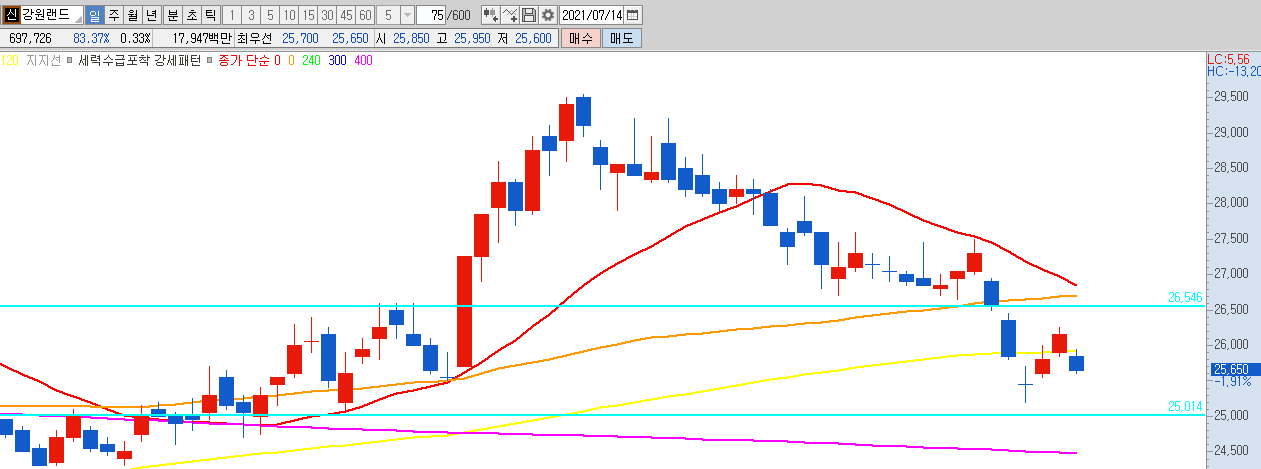The width and height of the screenshot is (1261, 469).
Task: Choose the 60 interval button
Action: click(x=365, y=15)
